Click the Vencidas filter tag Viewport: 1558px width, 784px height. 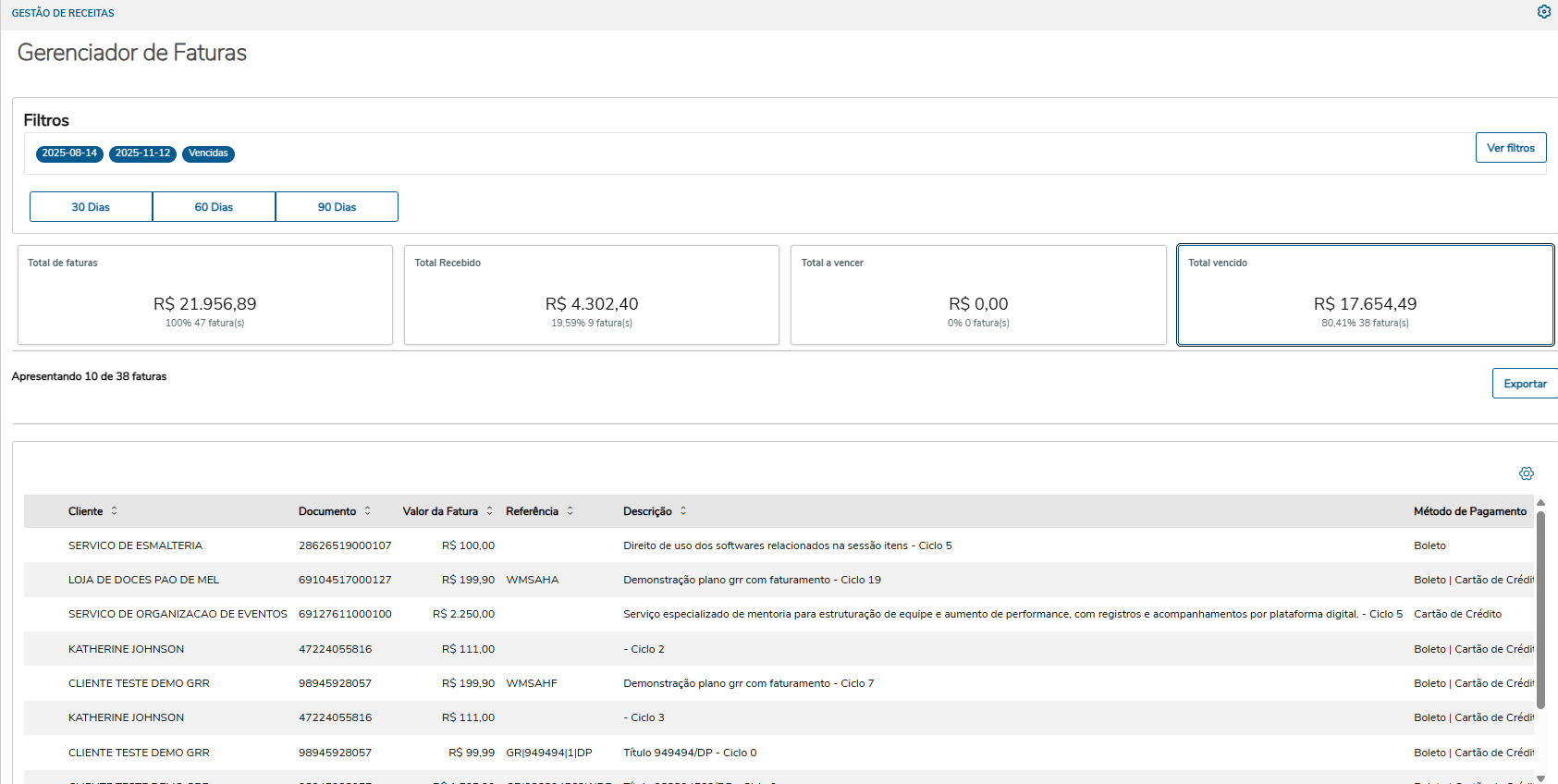click(208, 153)
